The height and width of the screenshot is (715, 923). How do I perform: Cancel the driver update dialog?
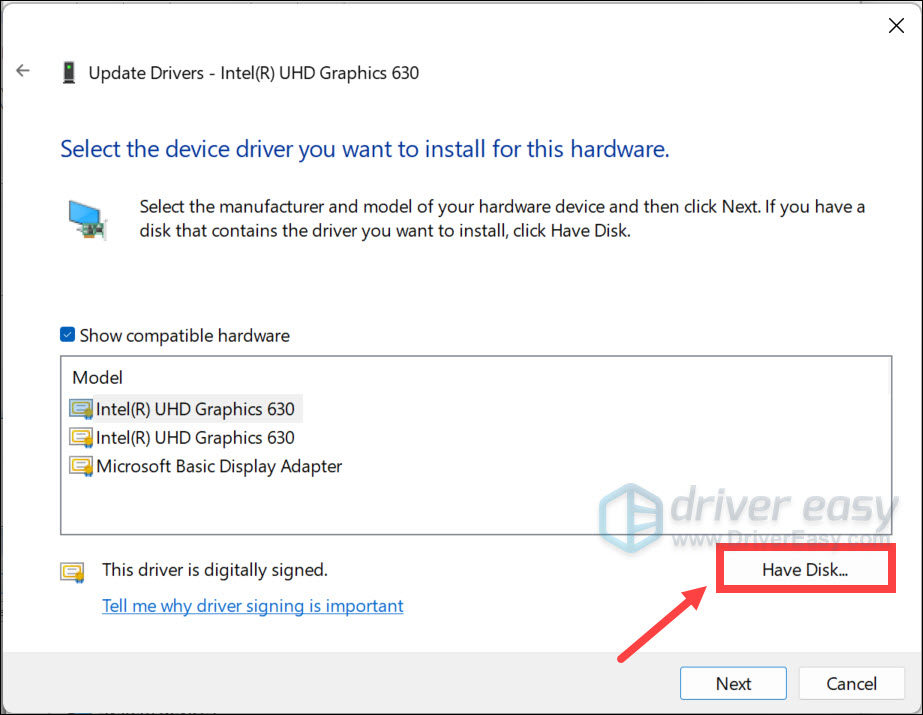851,684
